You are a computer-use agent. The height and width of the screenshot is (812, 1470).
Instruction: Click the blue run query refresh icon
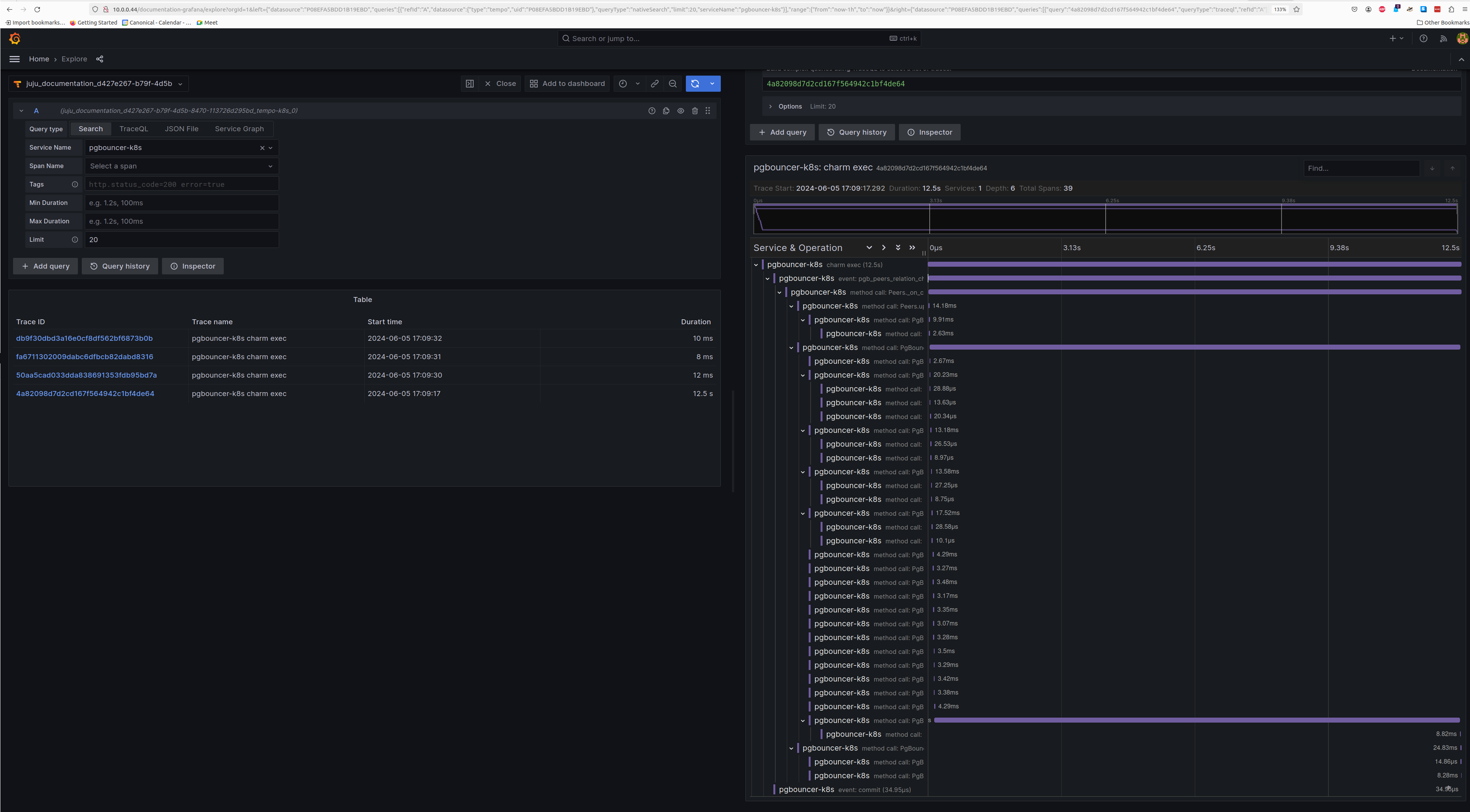(695, 84)
